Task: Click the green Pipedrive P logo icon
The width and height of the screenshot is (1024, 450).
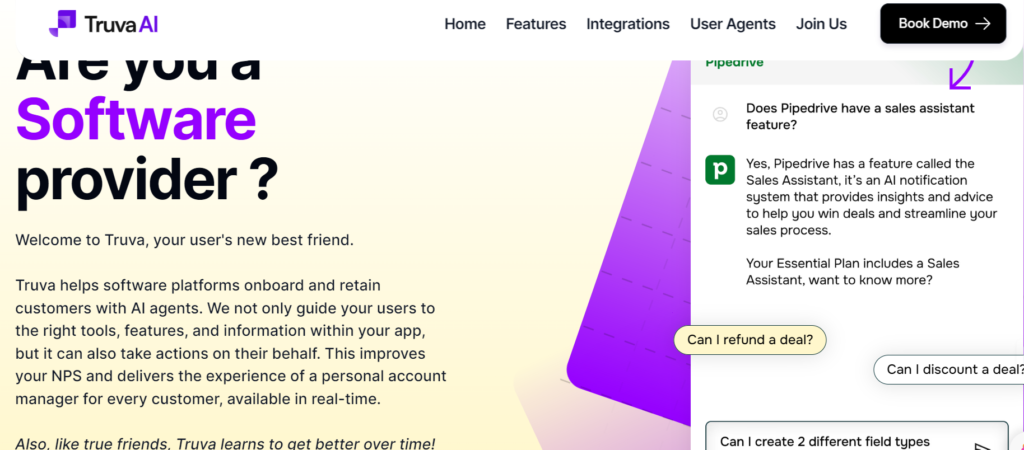Action: point(720,170)
